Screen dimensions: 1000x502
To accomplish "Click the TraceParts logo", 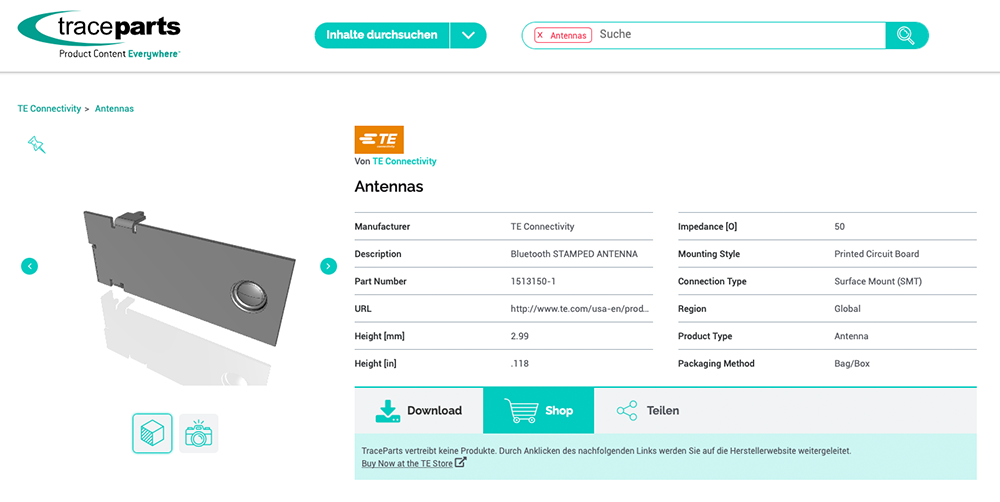I will (x=99, y=35).
